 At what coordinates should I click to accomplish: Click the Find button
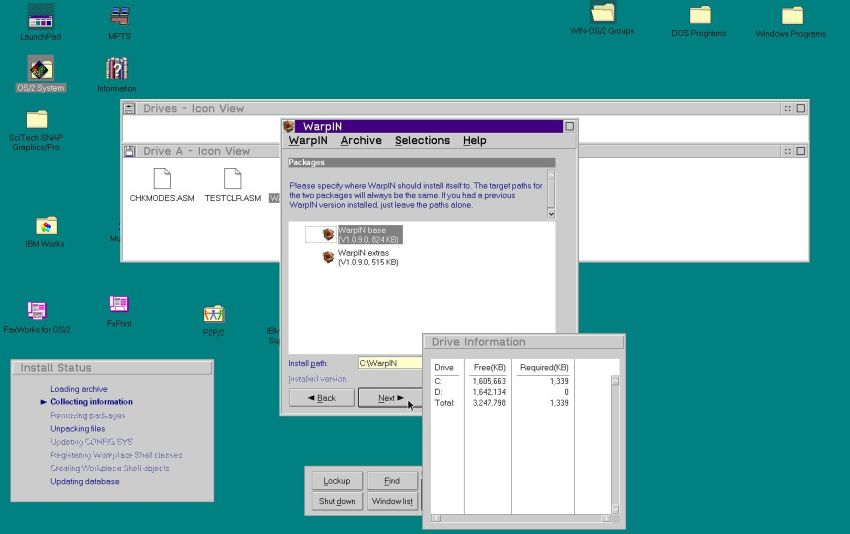pos(392,481)
